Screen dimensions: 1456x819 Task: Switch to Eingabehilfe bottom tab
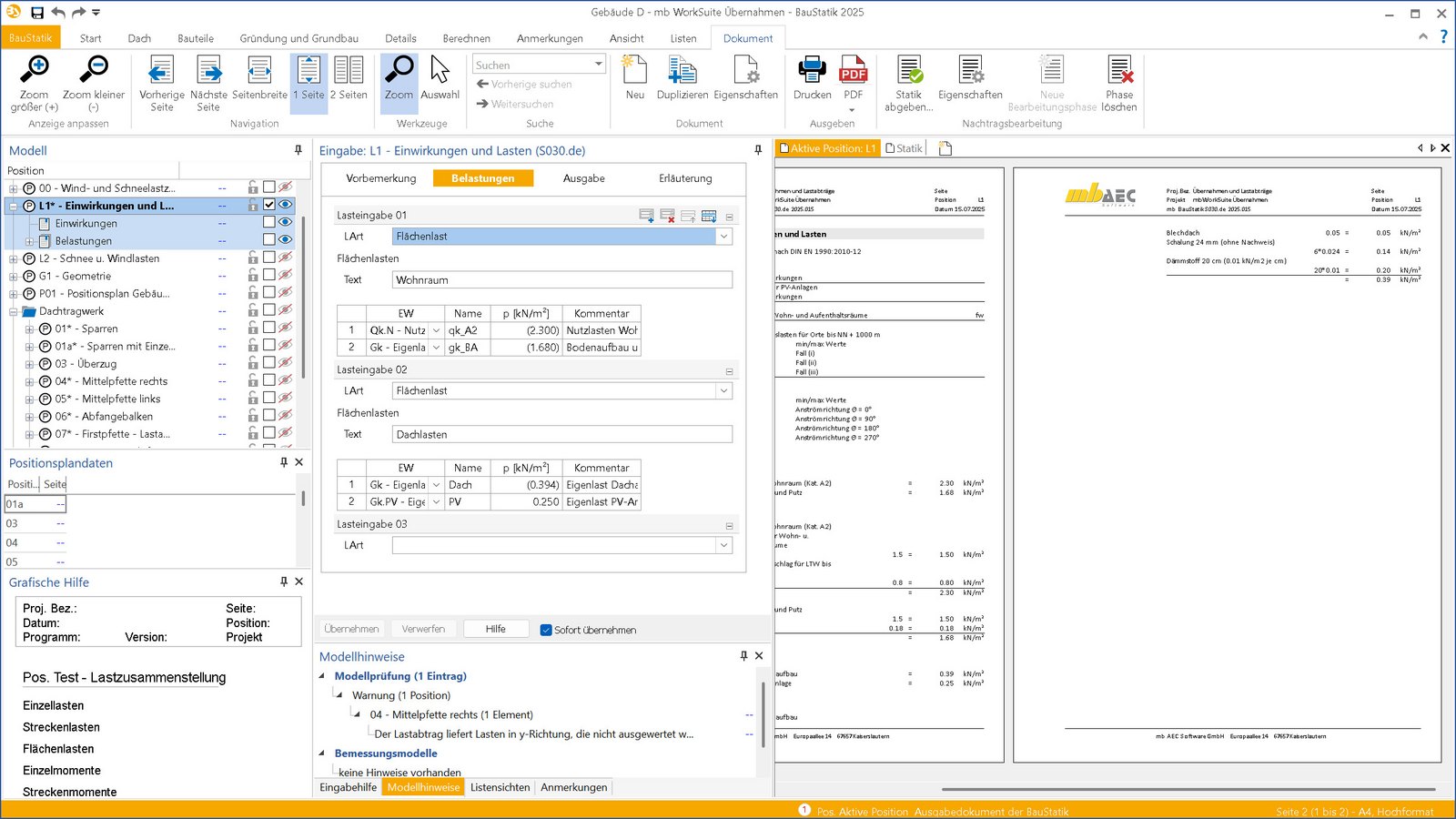(x=348, y=787)
